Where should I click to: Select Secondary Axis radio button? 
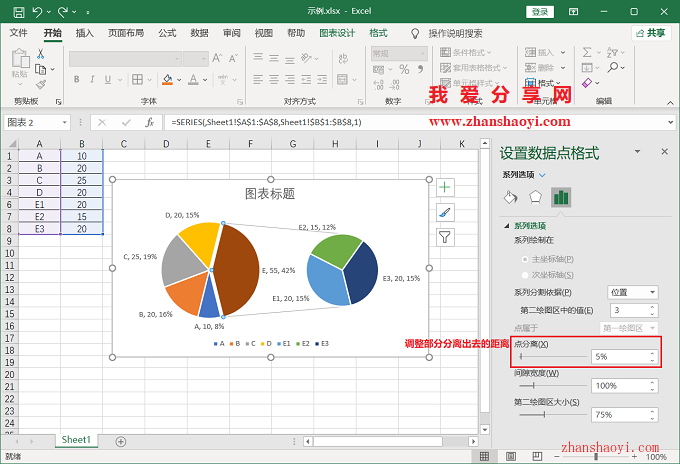coord(525,275)
